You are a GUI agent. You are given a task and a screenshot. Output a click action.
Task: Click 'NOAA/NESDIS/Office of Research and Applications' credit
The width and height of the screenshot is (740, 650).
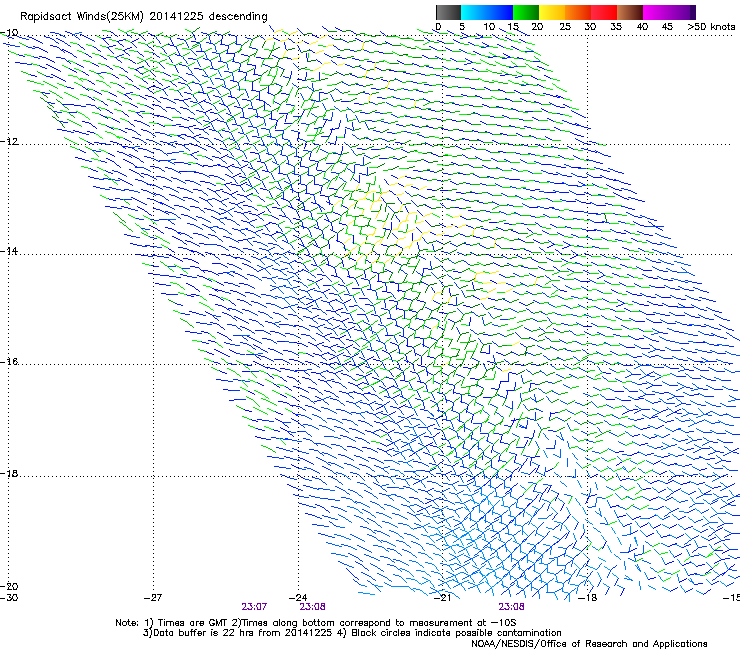589,643
